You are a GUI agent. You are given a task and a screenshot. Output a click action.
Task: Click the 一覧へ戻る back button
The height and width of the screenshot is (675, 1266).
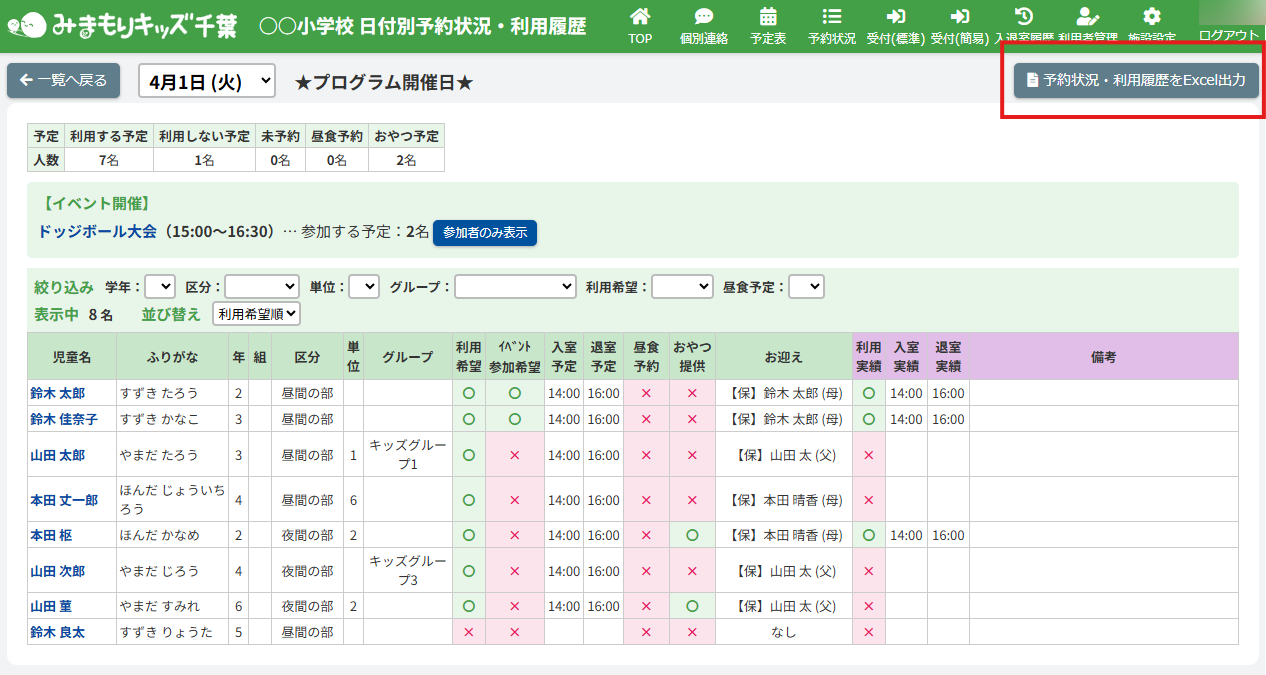click(x=63, y=81)
